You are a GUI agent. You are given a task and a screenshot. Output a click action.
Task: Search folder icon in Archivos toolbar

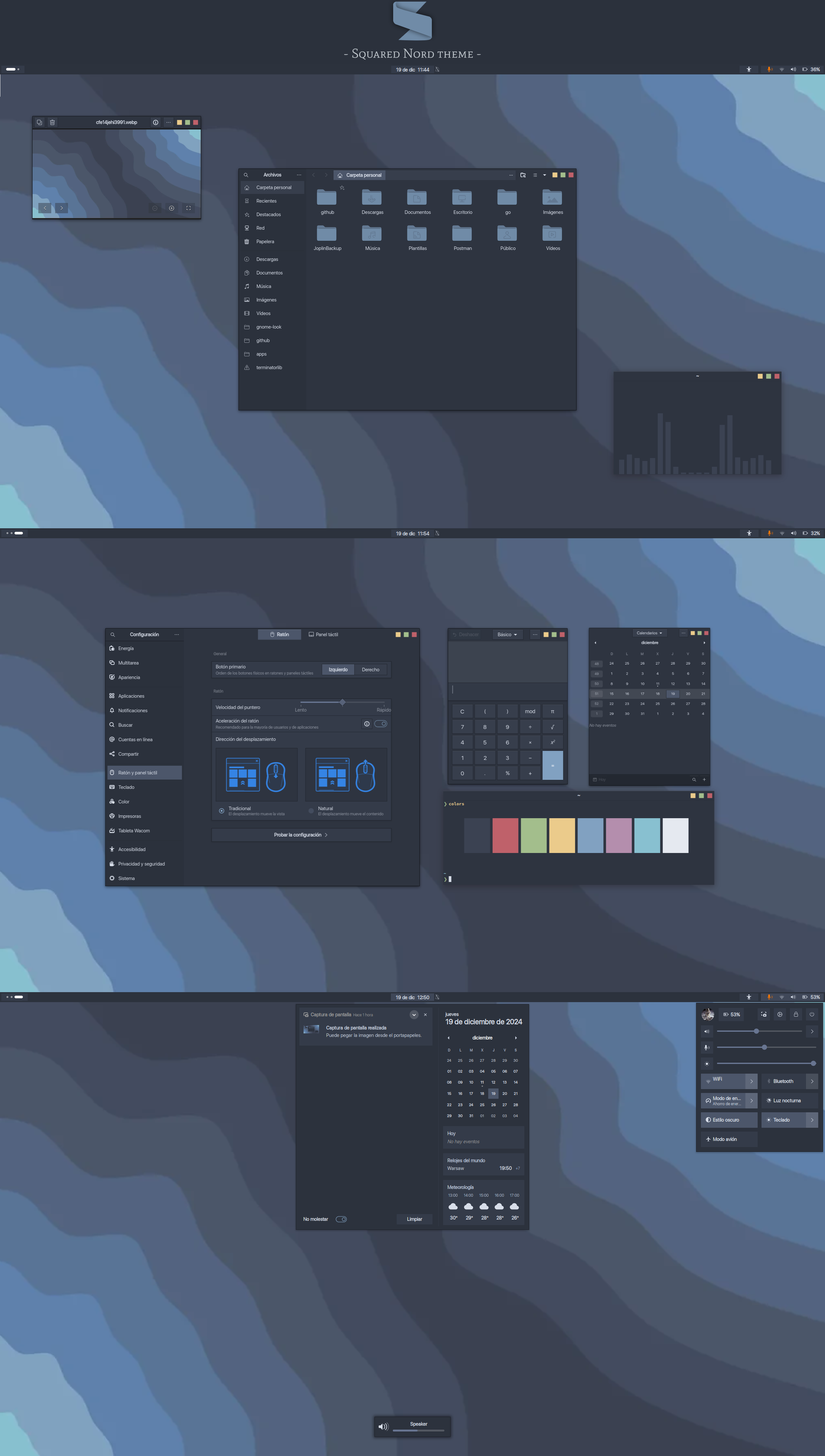coord(523,175)
